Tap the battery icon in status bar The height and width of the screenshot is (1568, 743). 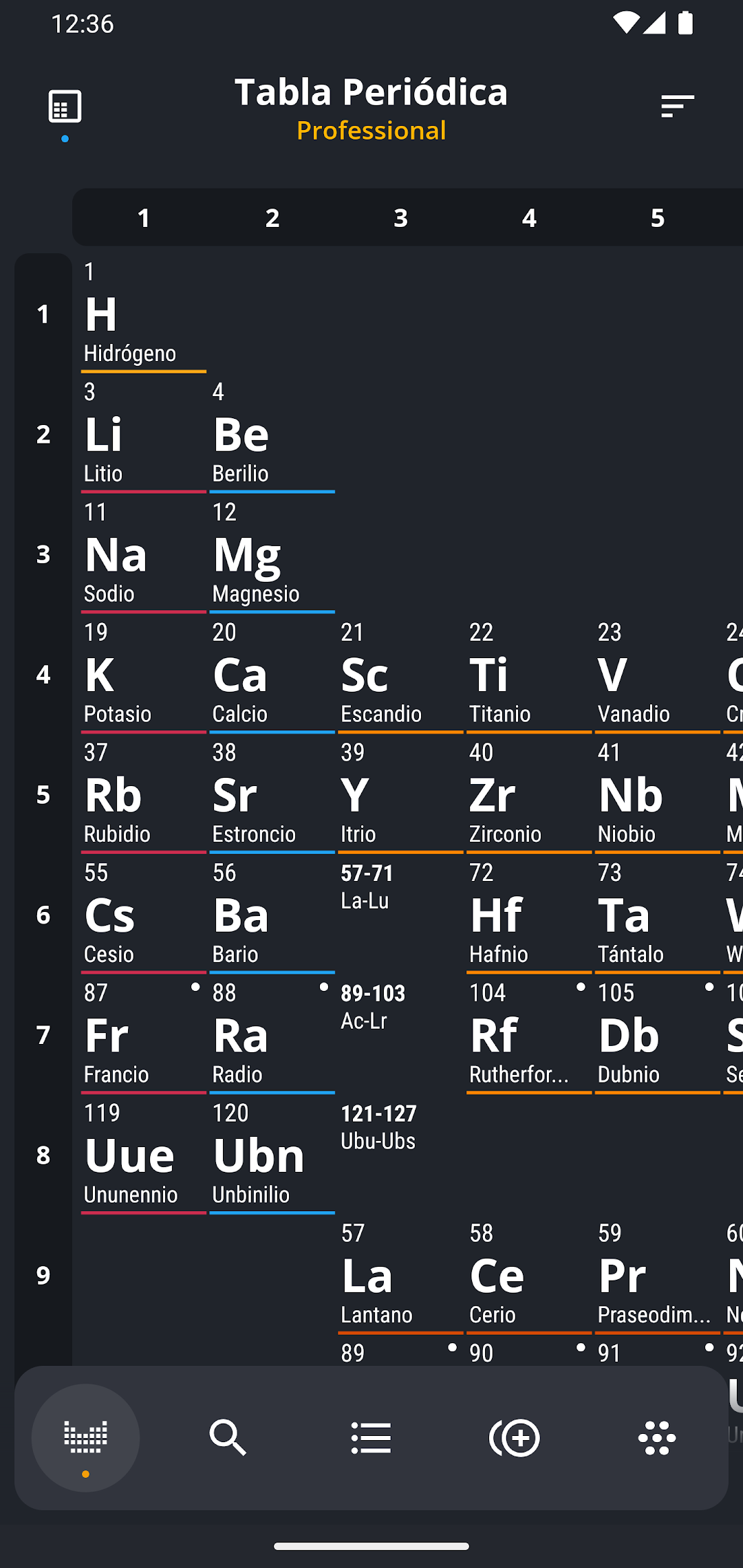(x=685, y=23)
